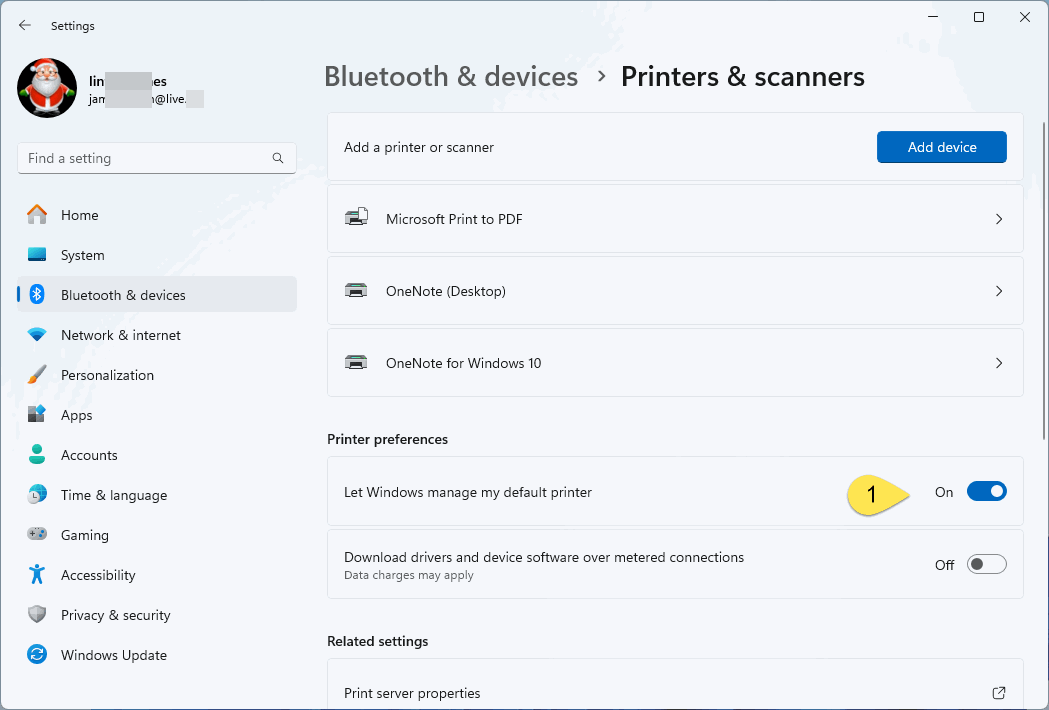Click Bluetooth & devices breadcrumb link

[451, 76]
